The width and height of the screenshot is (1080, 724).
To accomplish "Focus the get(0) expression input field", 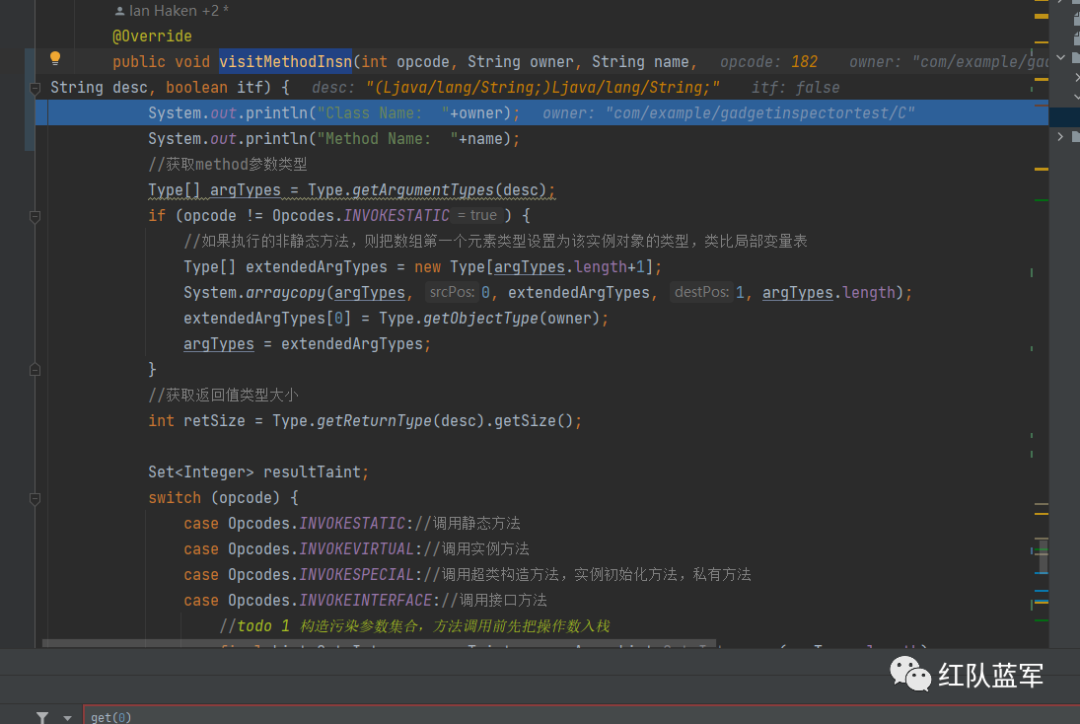I will coord(581,716).
